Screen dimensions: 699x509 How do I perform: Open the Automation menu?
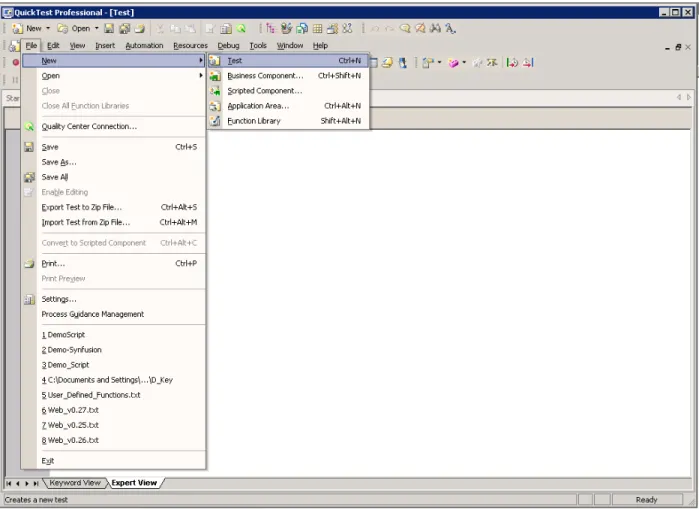144,45
